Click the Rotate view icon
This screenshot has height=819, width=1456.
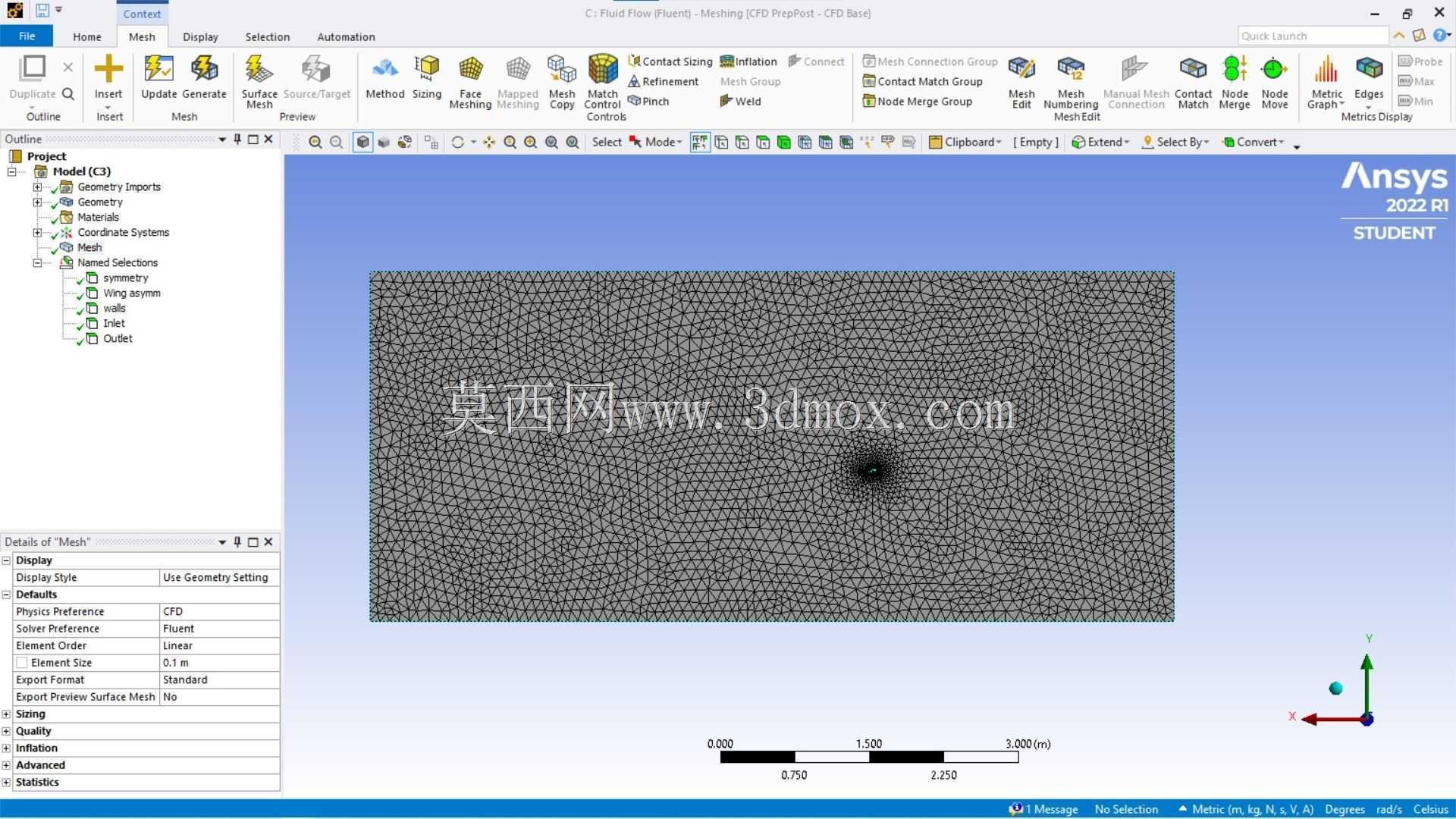(457, 142)
